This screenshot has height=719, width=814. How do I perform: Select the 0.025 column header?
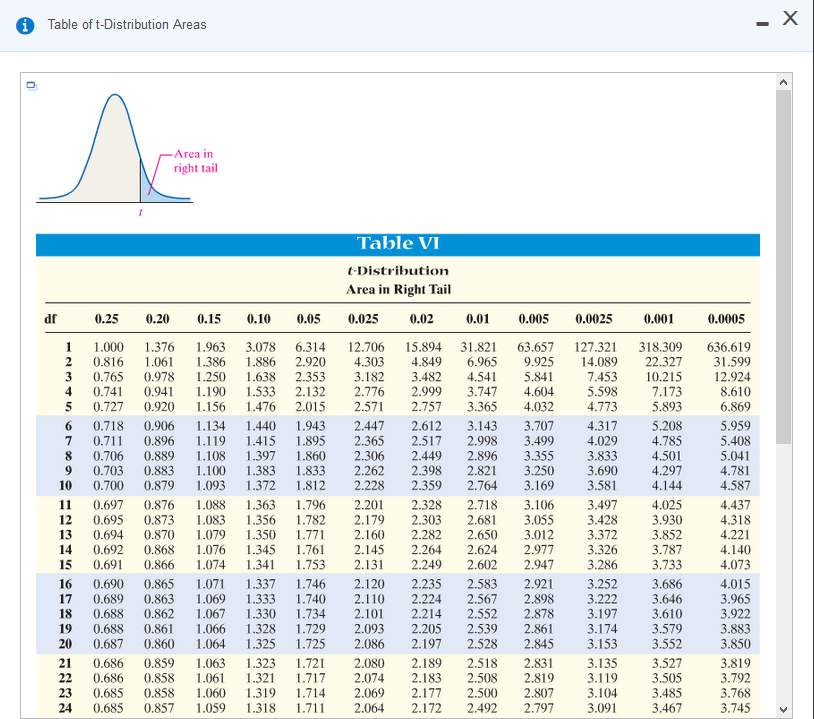pyautogui.click(x=363, y=319)
